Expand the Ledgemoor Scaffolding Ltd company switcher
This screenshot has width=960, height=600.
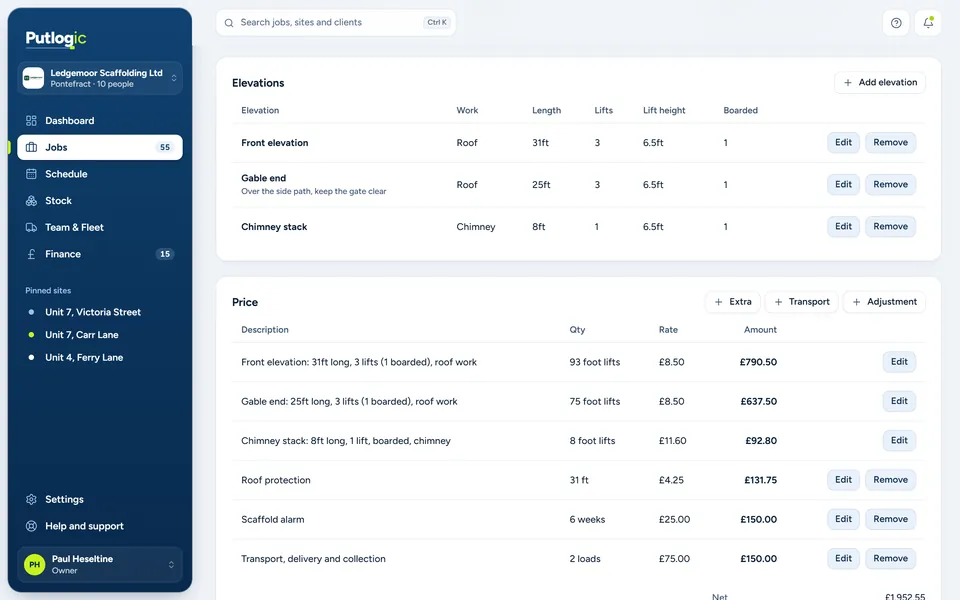click(x=100, y=78)
